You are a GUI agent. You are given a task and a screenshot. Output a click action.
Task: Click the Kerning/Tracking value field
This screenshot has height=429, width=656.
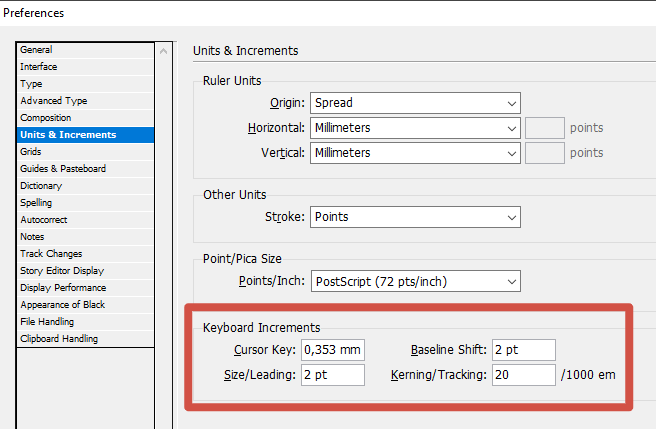[x=523, y=375]
